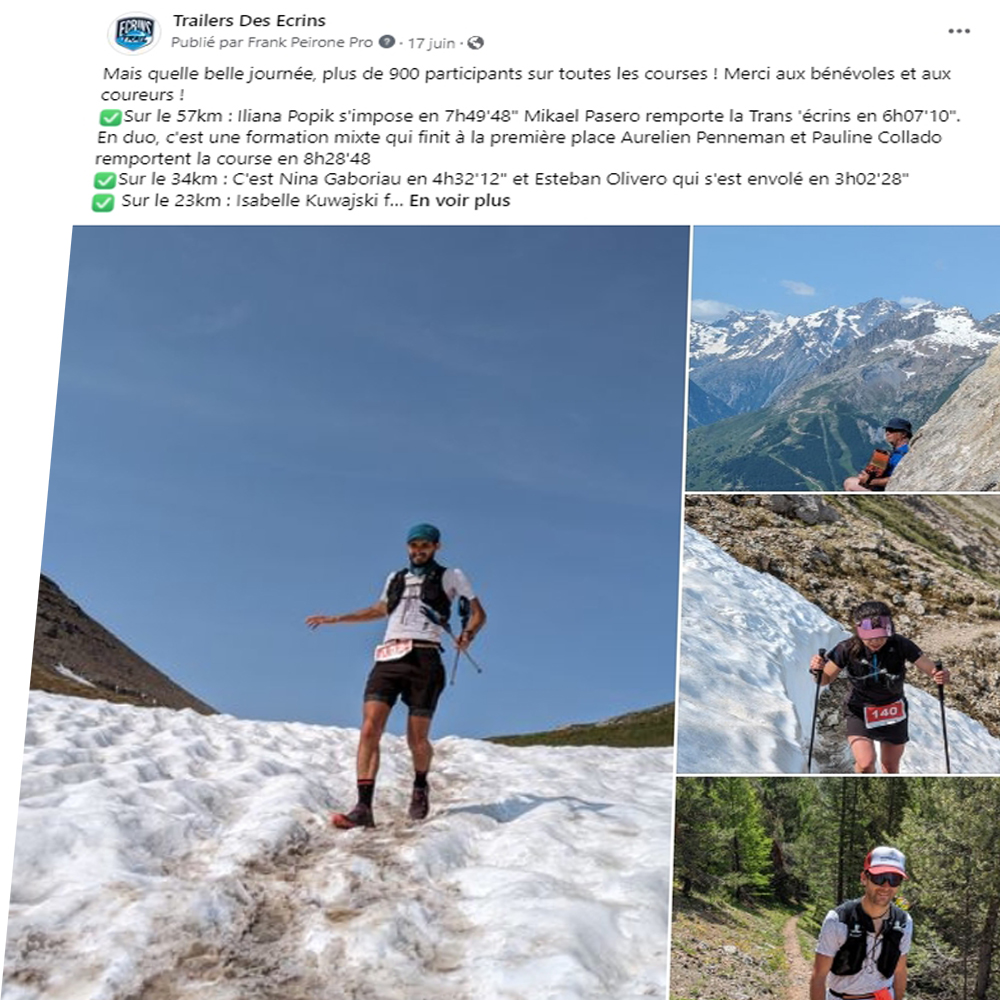Open the forest trail runner photo
Image resolution: width=1000 pixels, height=1000 pixels.
pos(837,888)
